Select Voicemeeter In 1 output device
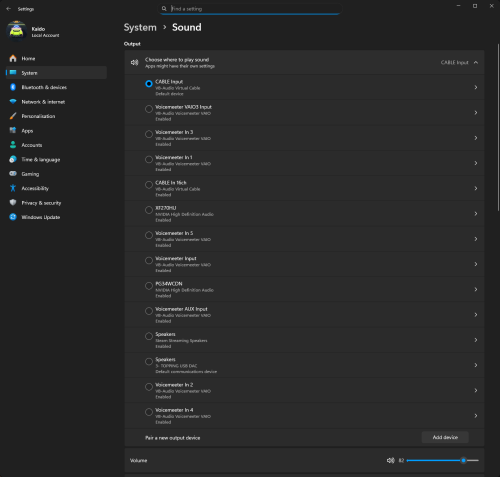 pyautogui.click(x=149, y=159)
